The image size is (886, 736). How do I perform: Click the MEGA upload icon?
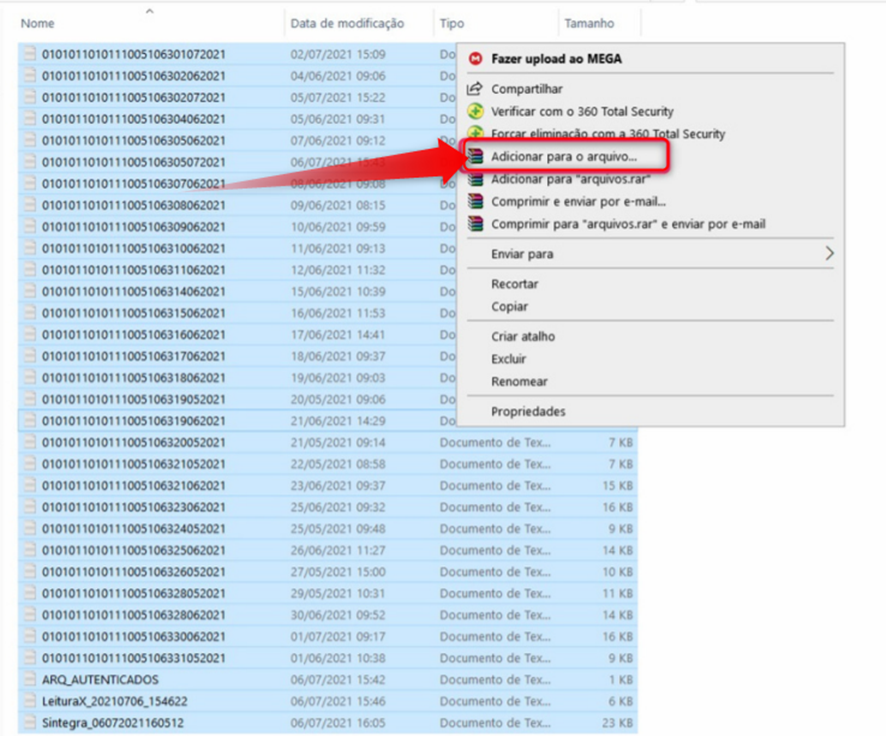[476, 59]
